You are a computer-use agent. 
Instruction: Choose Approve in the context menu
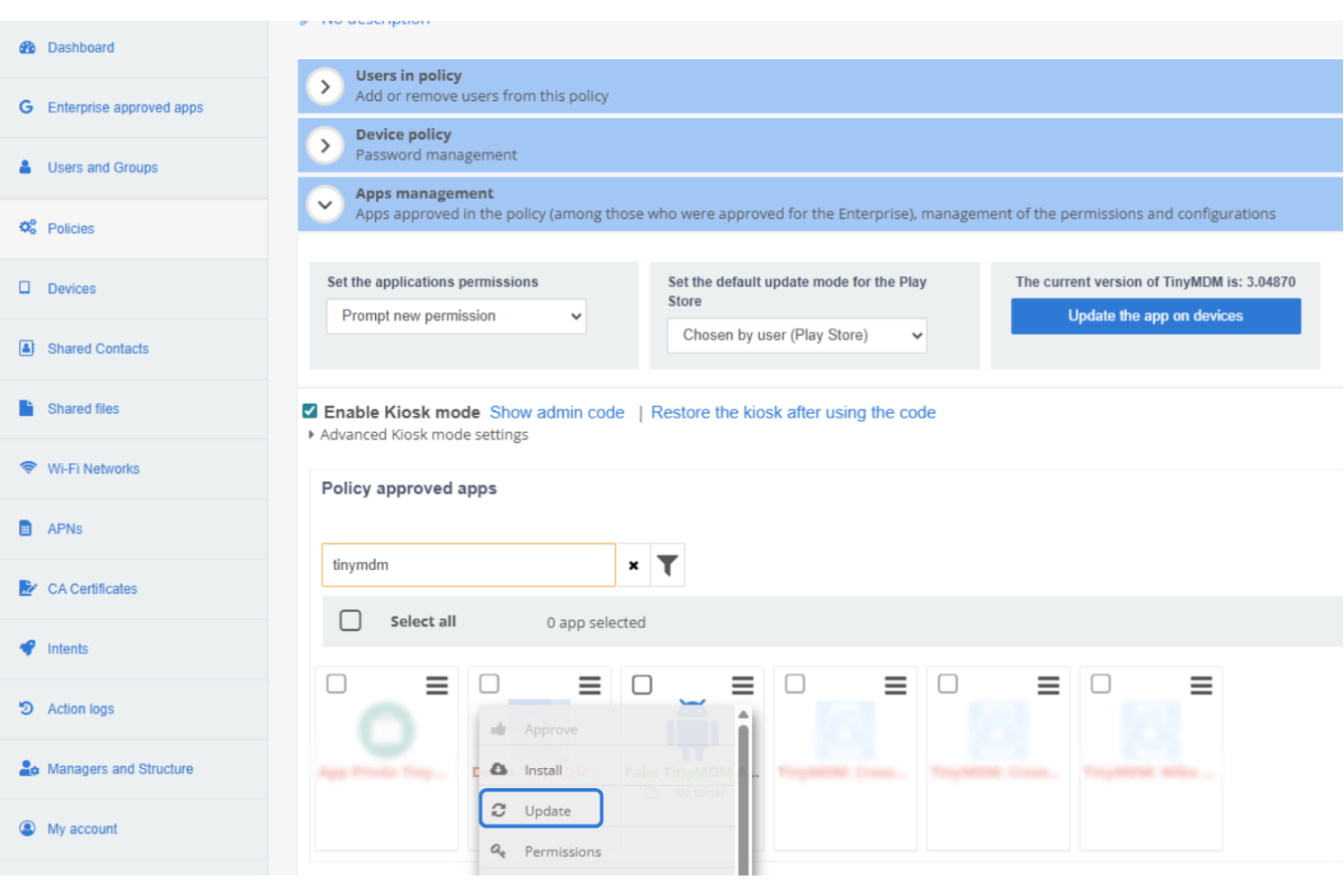(x=607, y=729)
